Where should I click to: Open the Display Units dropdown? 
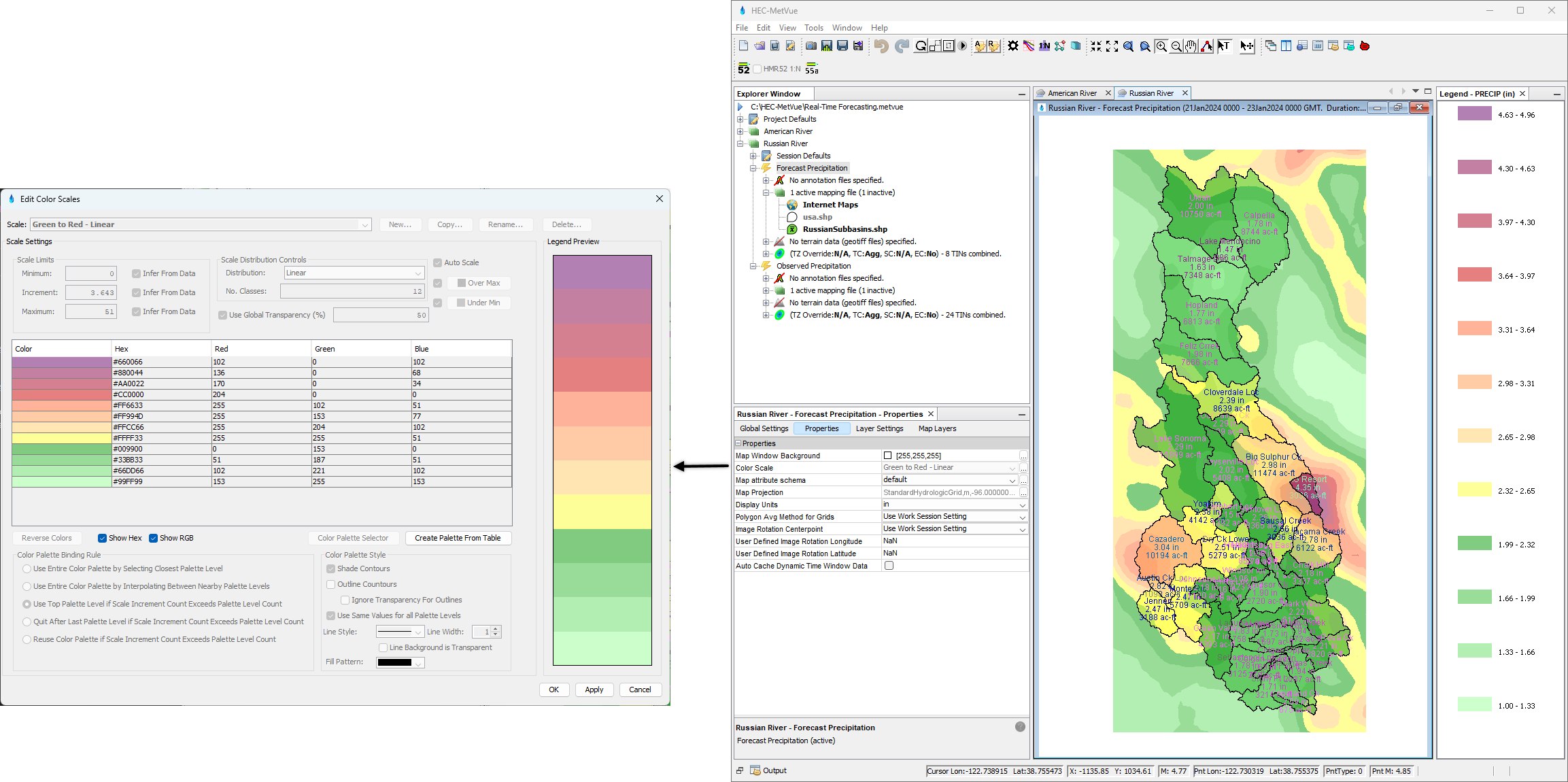click(x=1022, y=505)
